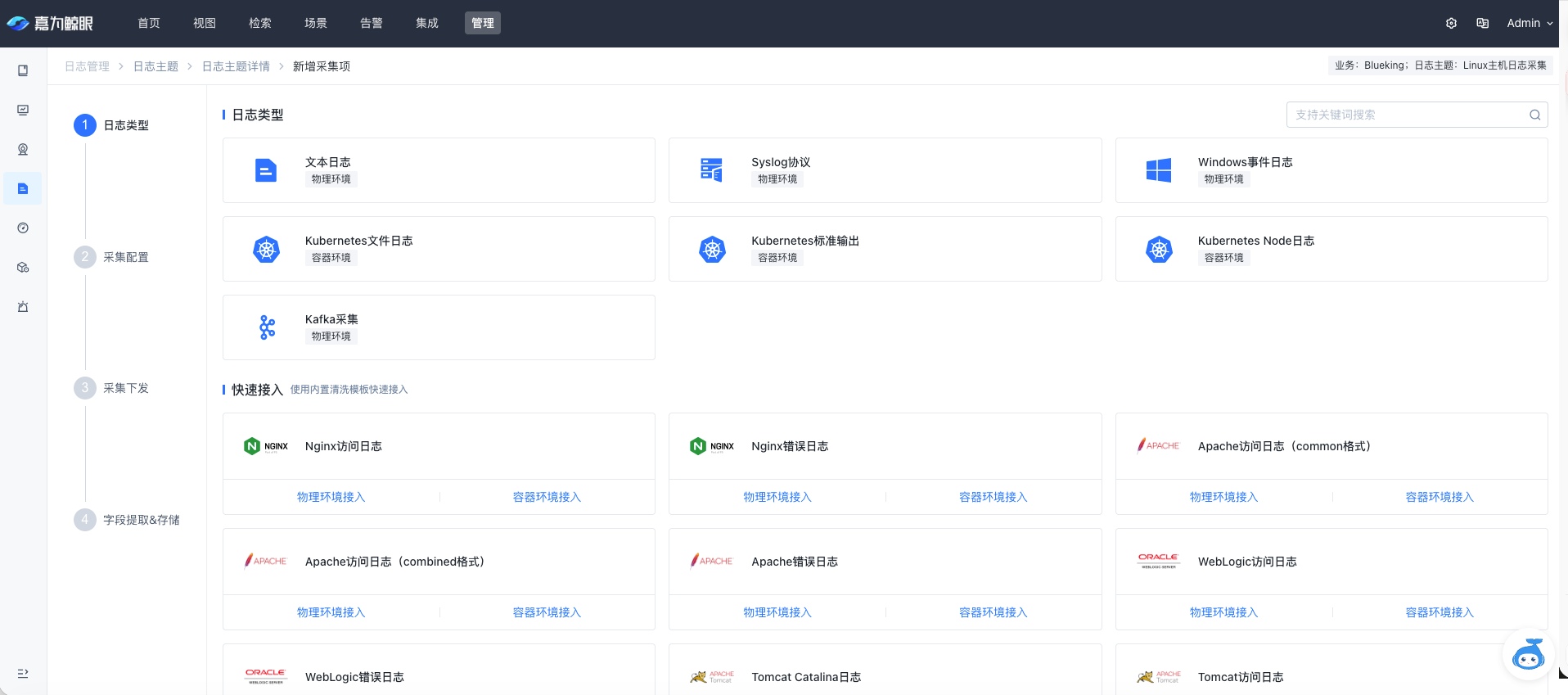The image size is (1568, 695).
Task: Open the robot assistant floating icon
Action: tap(1528, 654)
